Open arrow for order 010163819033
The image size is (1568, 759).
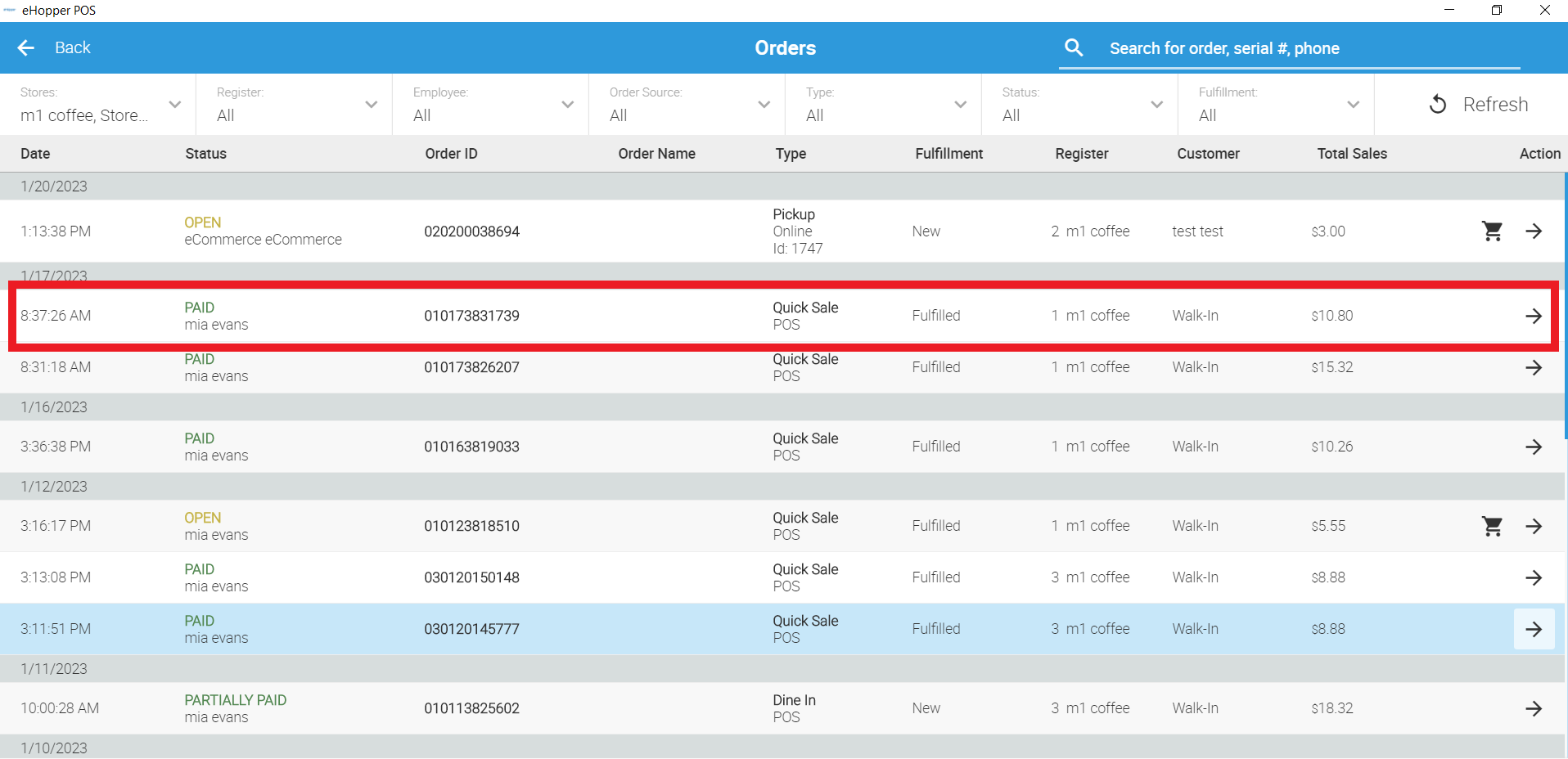(x=1534, y=447)
